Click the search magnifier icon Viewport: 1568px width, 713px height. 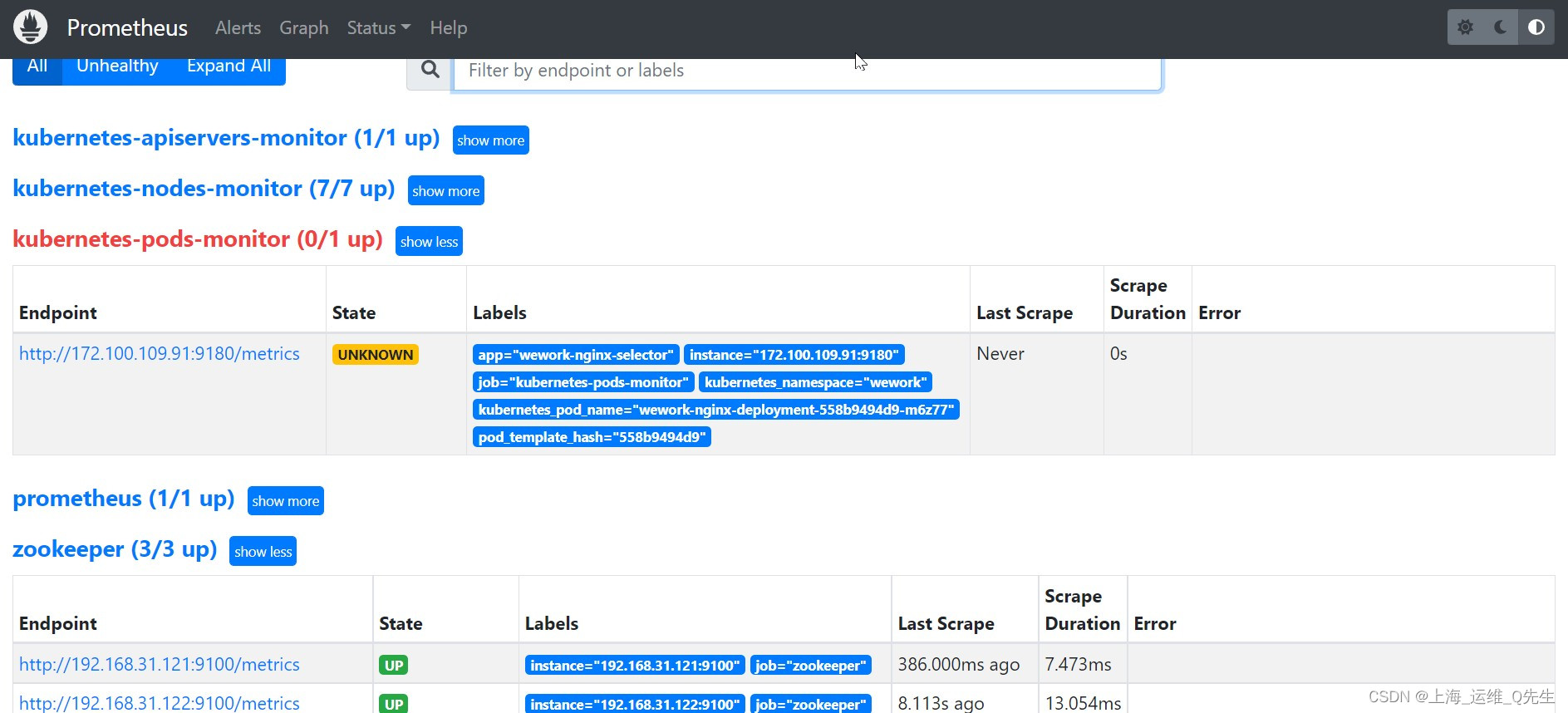[x=430, y=70]
